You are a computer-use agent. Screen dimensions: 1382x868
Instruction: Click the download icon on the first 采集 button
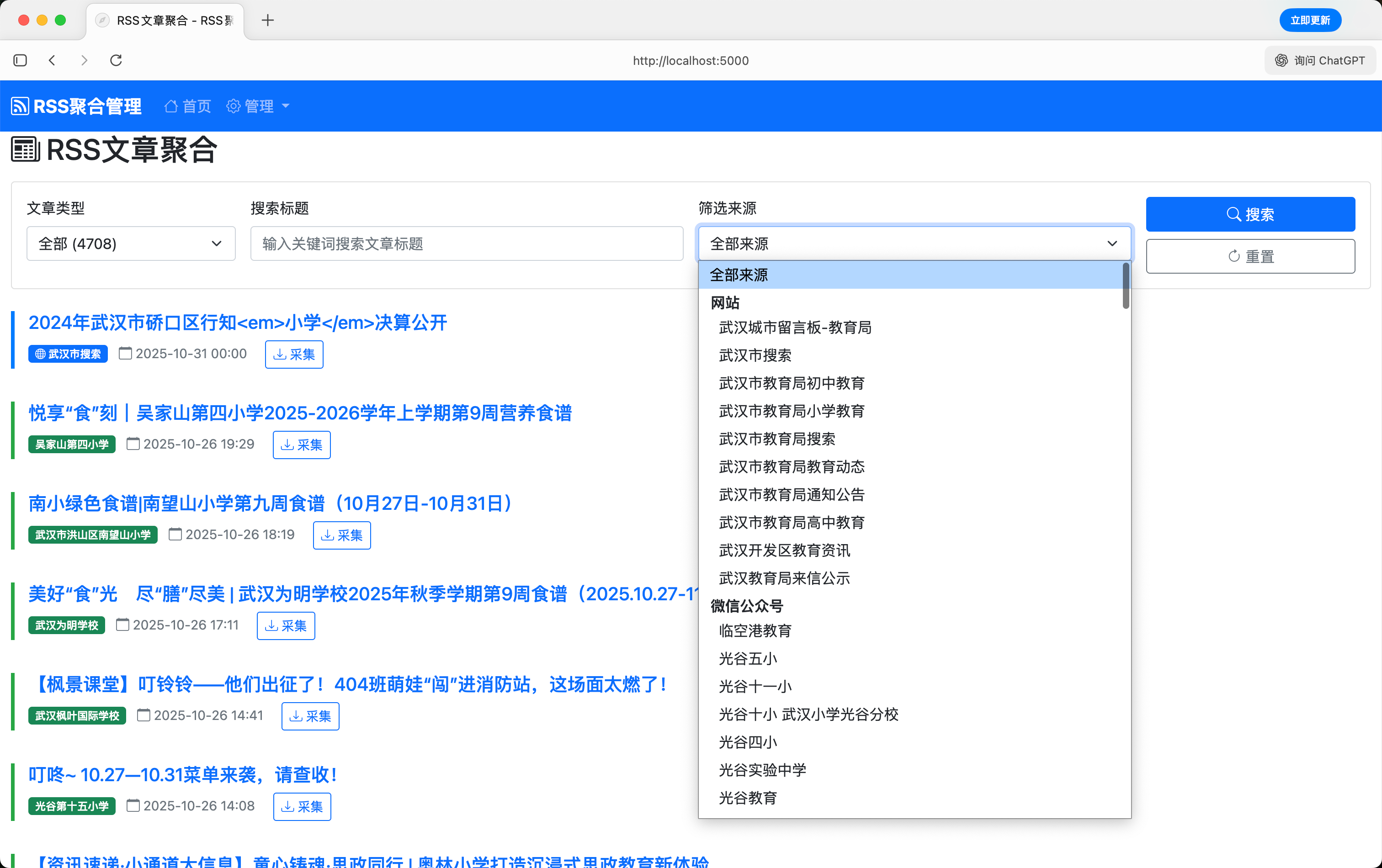pyautogui.click(x=281, y=355)
